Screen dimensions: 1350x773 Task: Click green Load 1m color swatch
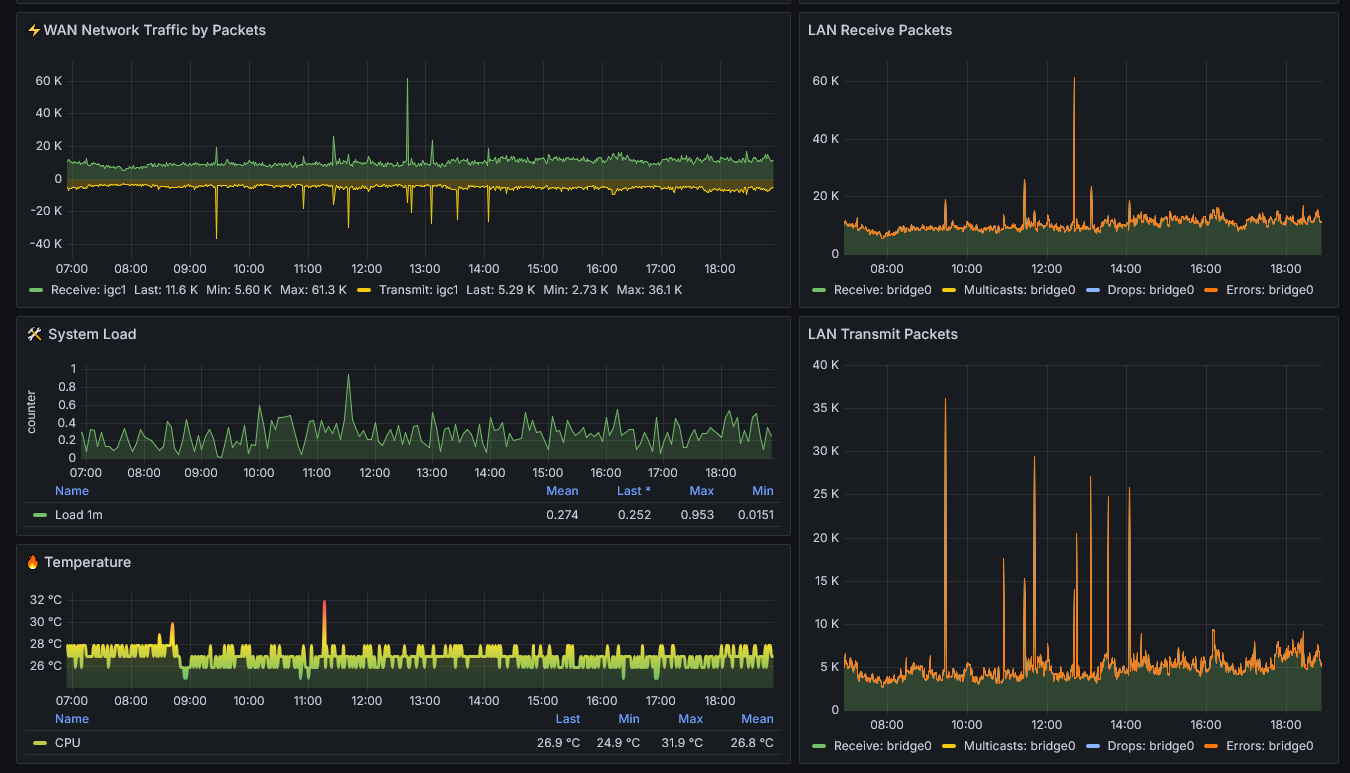[x=40, y=515]
